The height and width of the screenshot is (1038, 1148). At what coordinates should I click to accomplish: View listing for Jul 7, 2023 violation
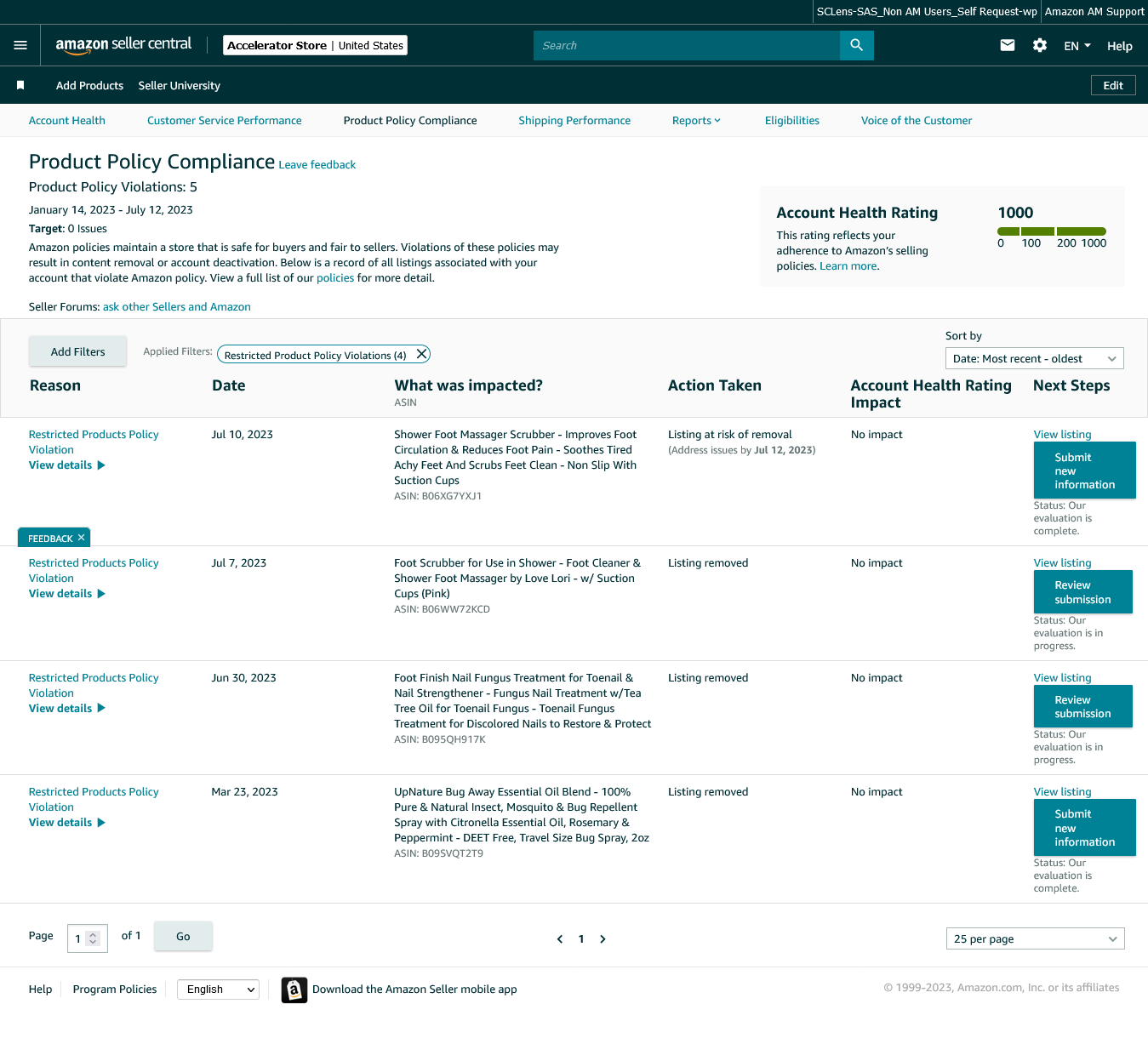[1062, 563]
